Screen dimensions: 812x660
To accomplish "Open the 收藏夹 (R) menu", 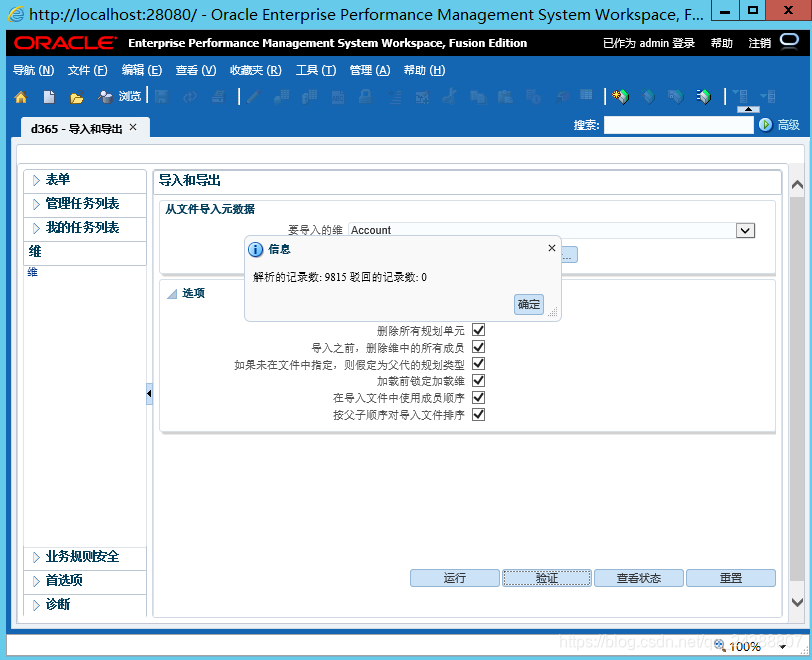I will click(256, 70).
